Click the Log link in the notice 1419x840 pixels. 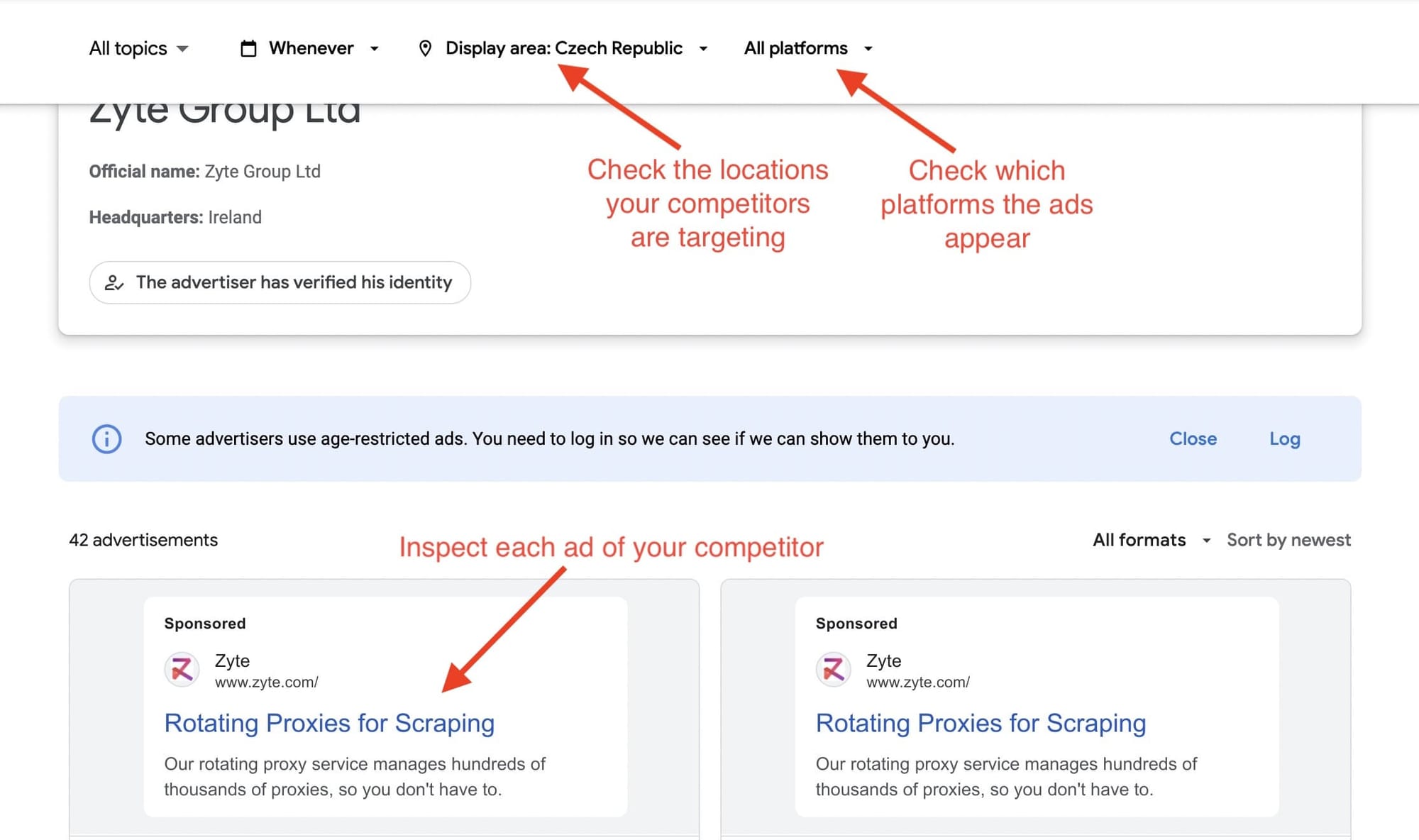pyautogui.click(x=1284, y=438)
